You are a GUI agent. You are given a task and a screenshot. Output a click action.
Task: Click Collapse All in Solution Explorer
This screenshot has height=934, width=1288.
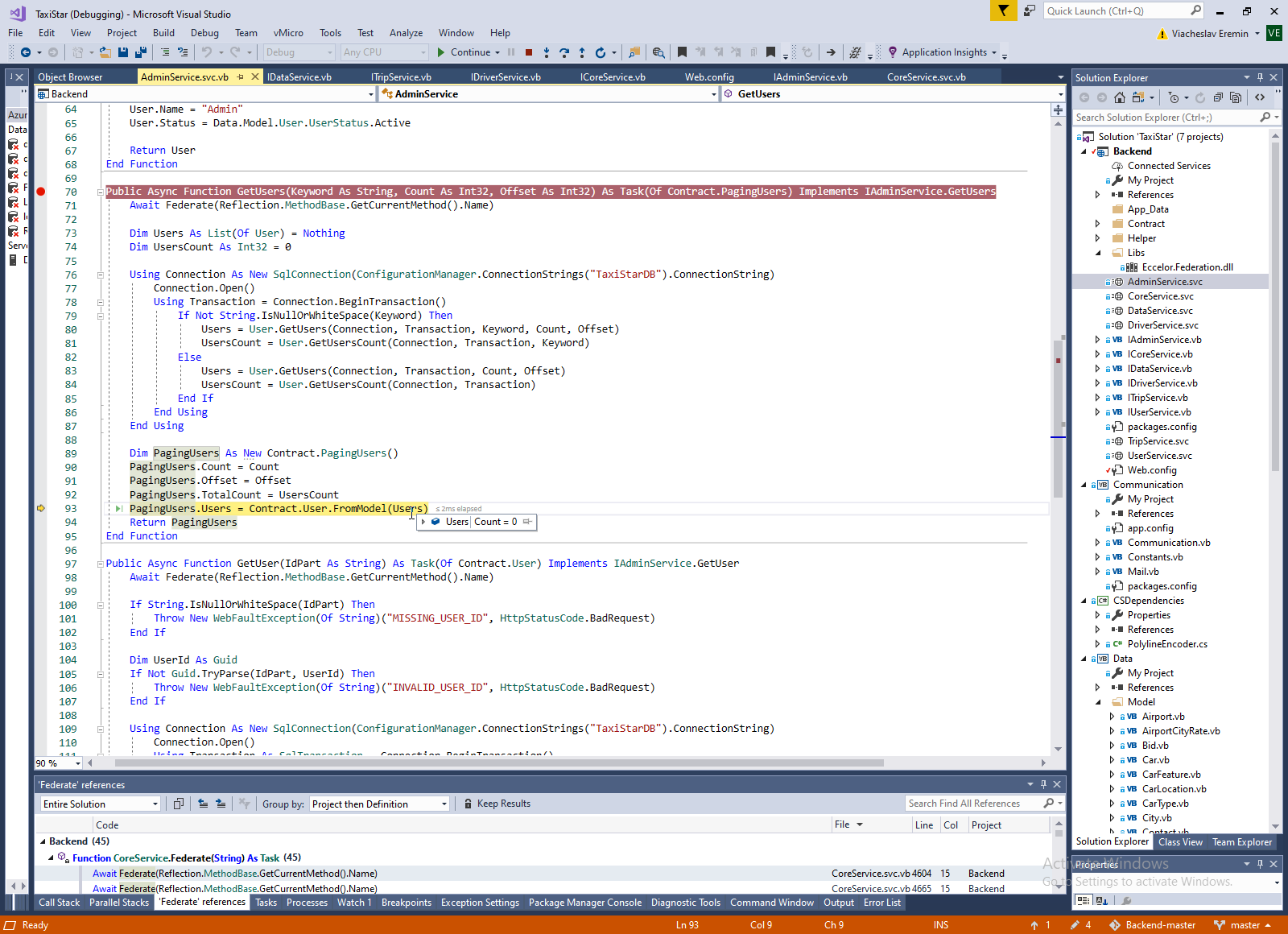(x=1217, y=97)
